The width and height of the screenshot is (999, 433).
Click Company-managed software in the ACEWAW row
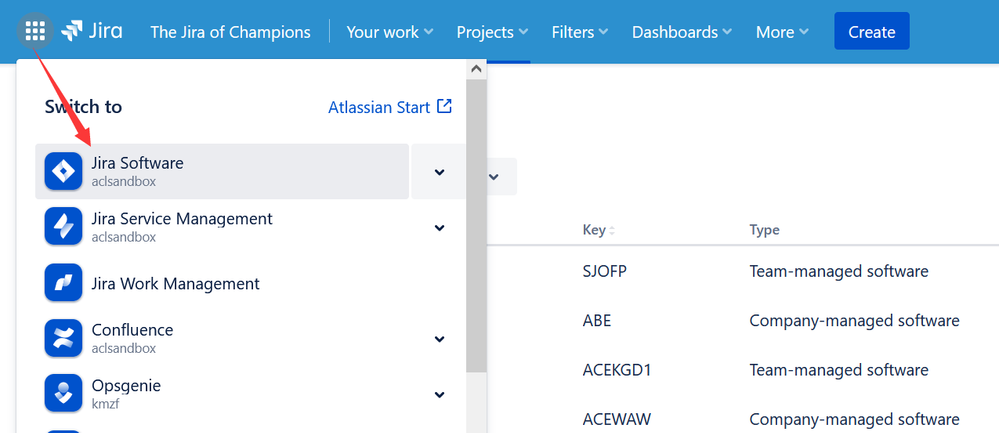[854, 419]
